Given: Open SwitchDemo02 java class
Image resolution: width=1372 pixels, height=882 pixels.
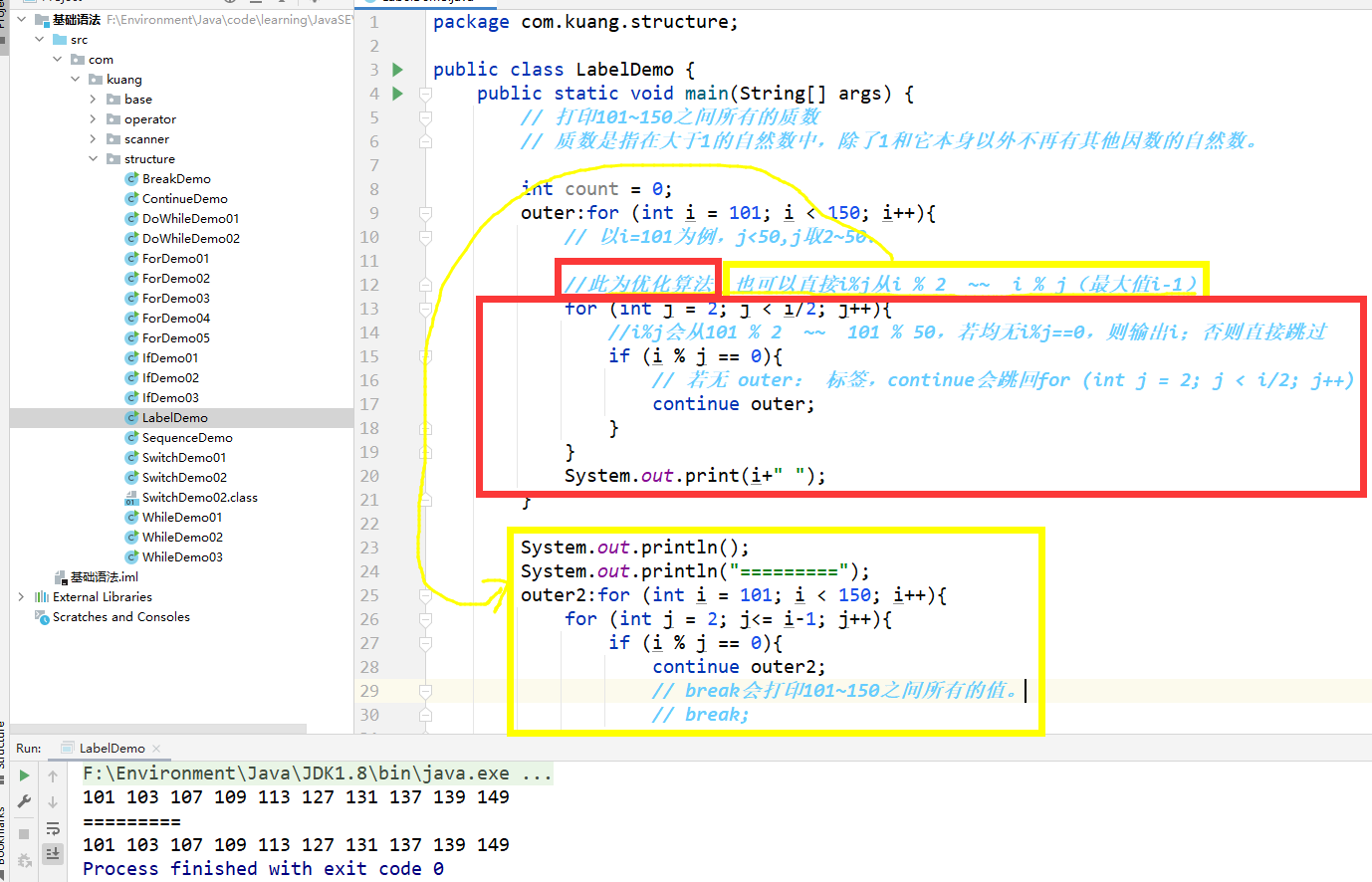Looking at the screenshot, I should 184,478.
